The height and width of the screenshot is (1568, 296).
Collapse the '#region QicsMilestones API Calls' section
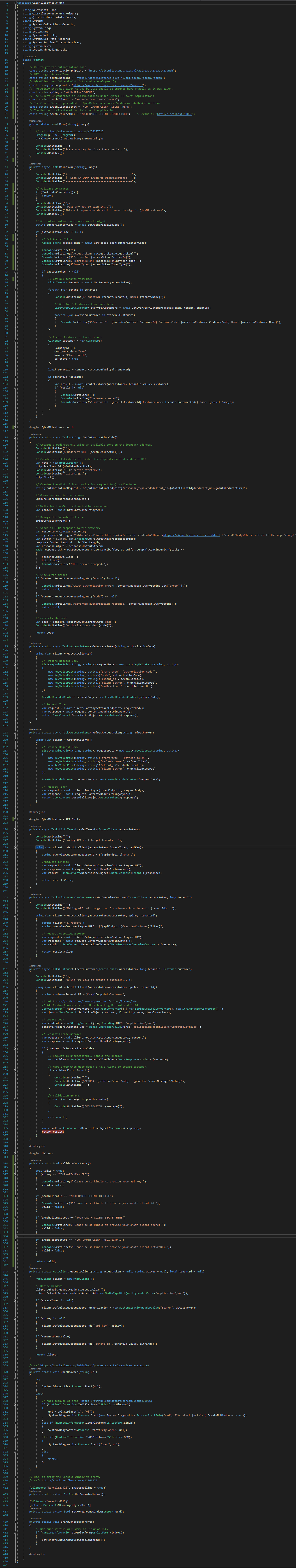(x=15, y=819)
